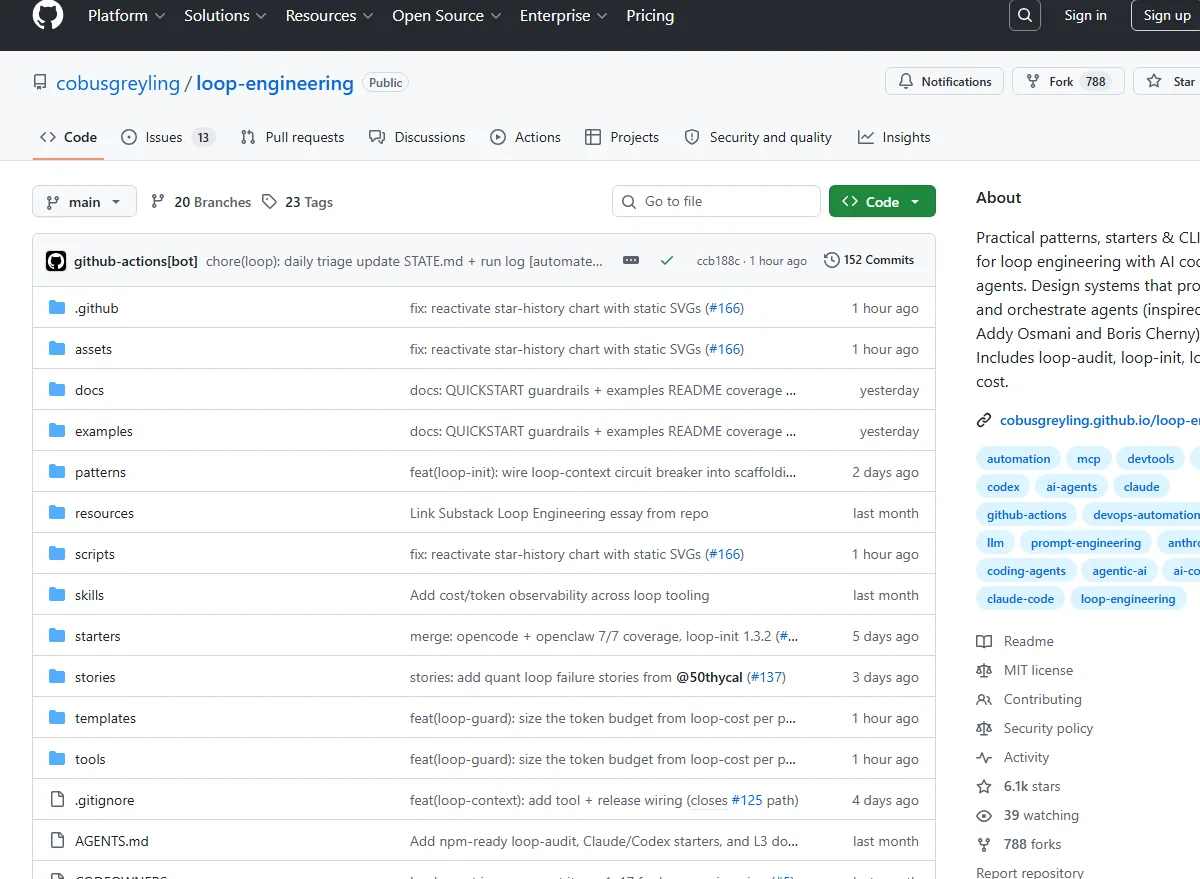Open the cobusgreyling.github.io website link

pos(1099,421)
